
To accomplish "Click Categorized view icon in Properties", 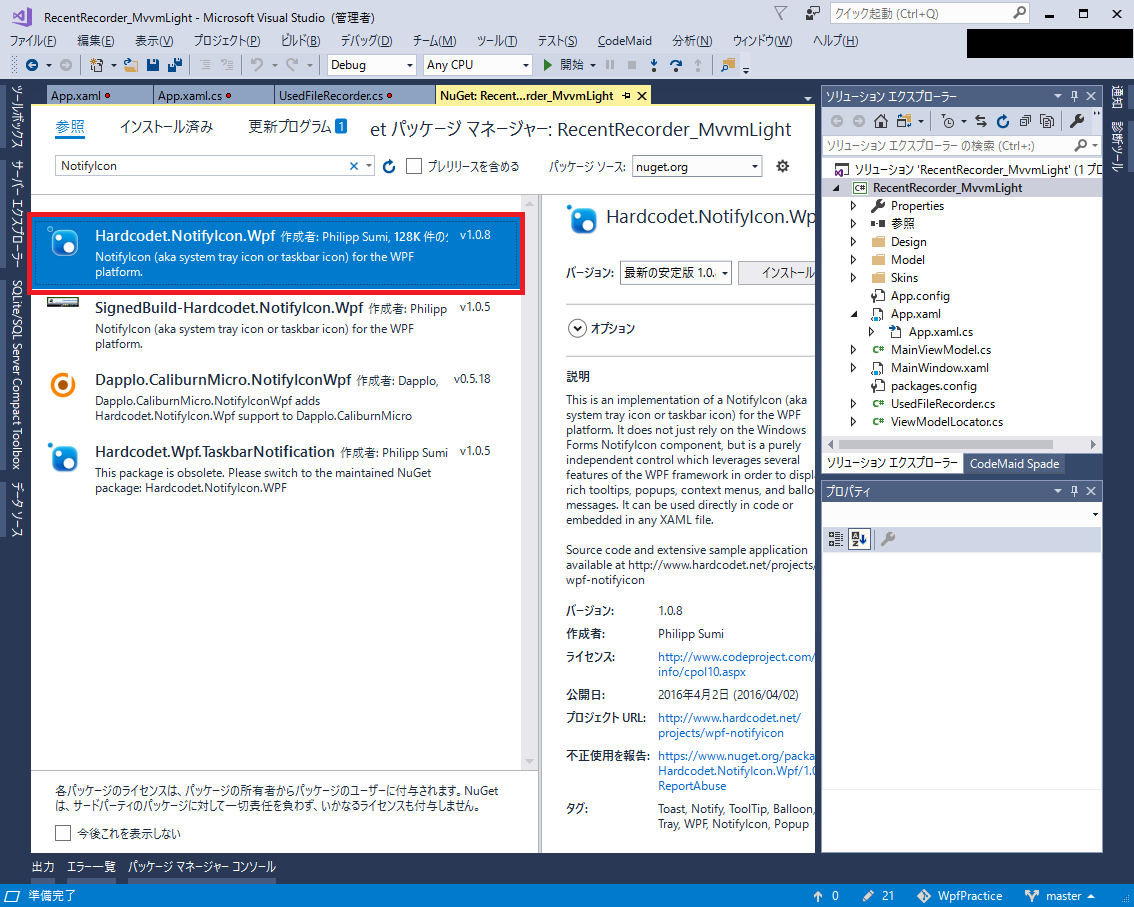I will coord(835,539).
